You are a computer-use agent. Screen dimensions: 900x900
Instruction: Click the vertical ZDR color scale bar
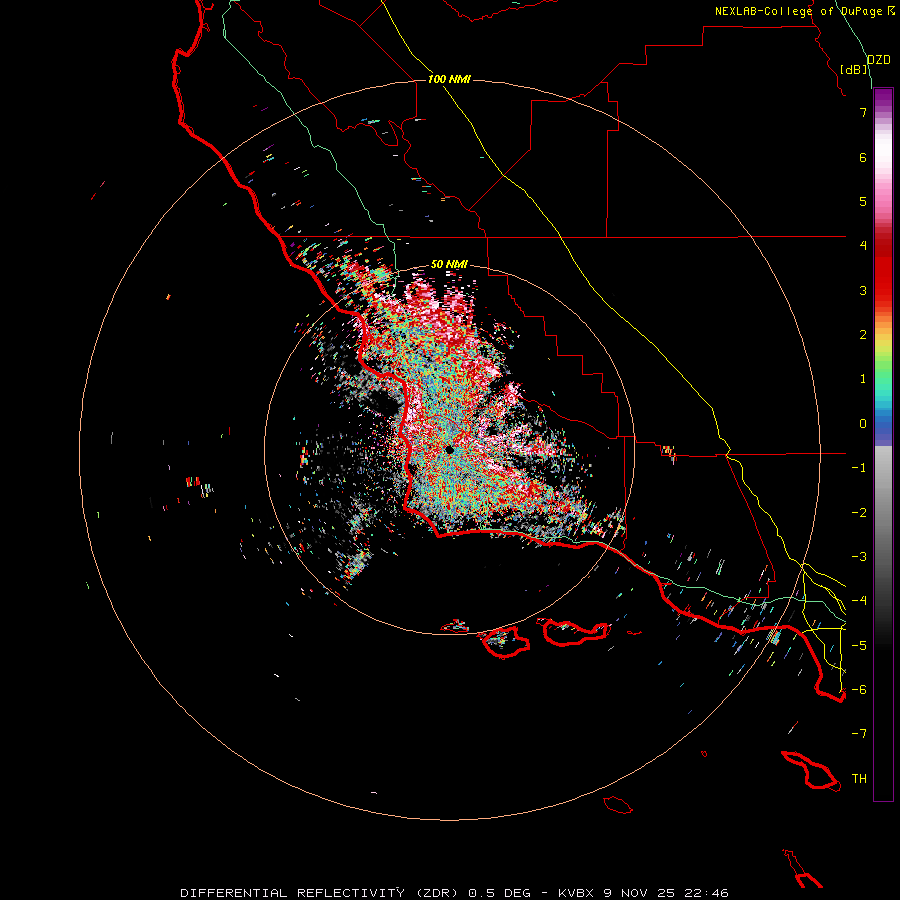click(883, 444)
